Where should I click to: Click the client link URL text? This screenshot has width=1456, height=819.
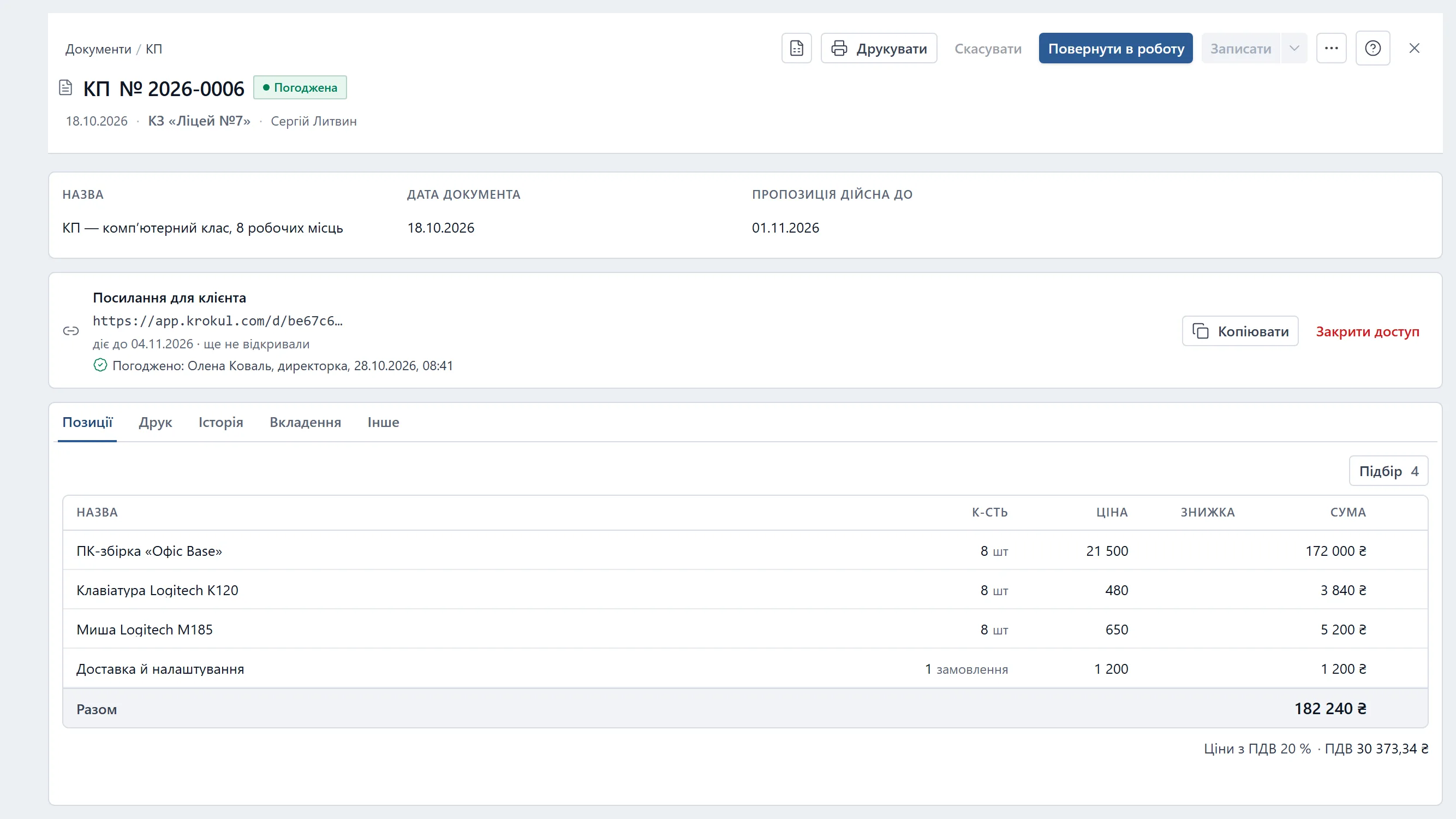click(x=218, y=321)
